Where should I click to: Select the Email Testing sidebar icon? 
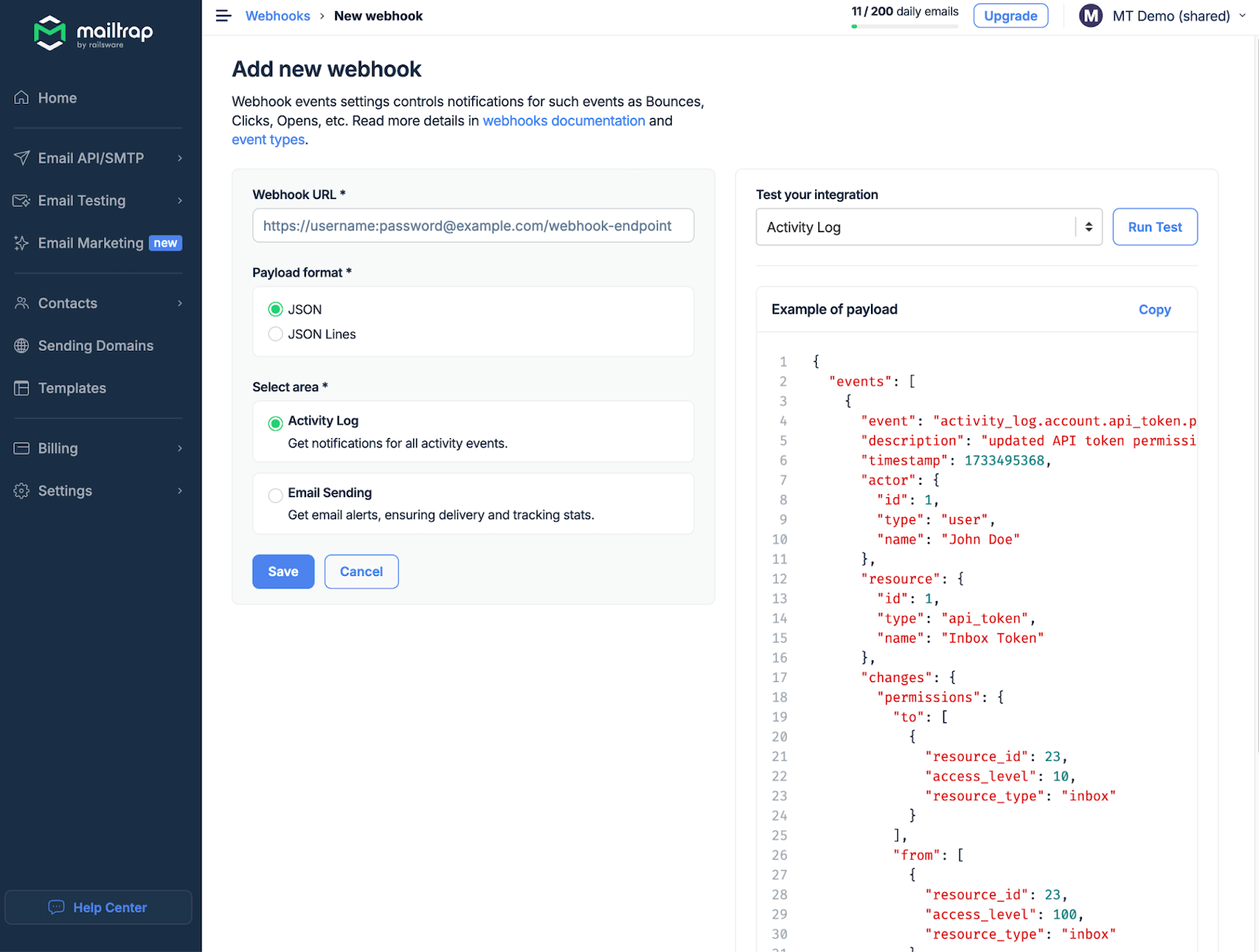point(21,201)
